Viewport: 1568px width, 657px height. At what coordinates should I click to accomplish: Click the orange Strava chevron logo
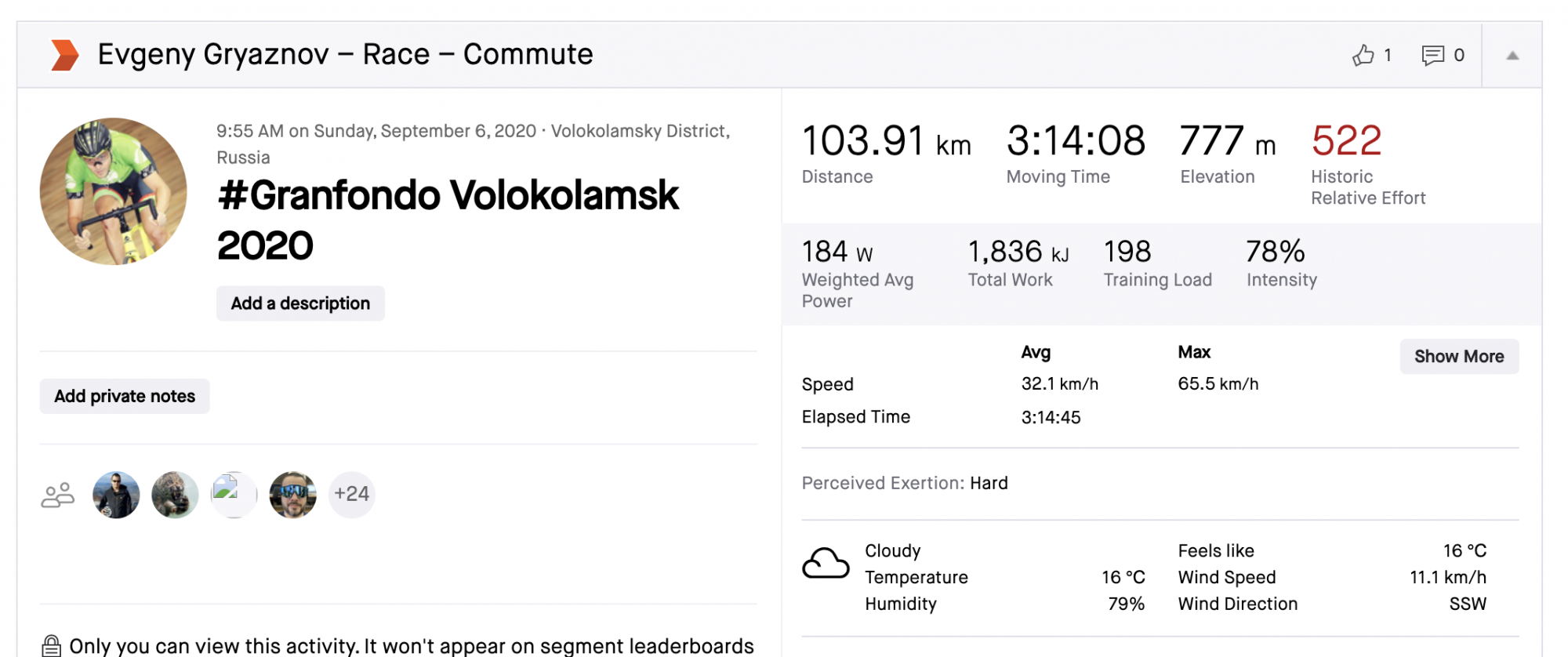tap(64, 55)
